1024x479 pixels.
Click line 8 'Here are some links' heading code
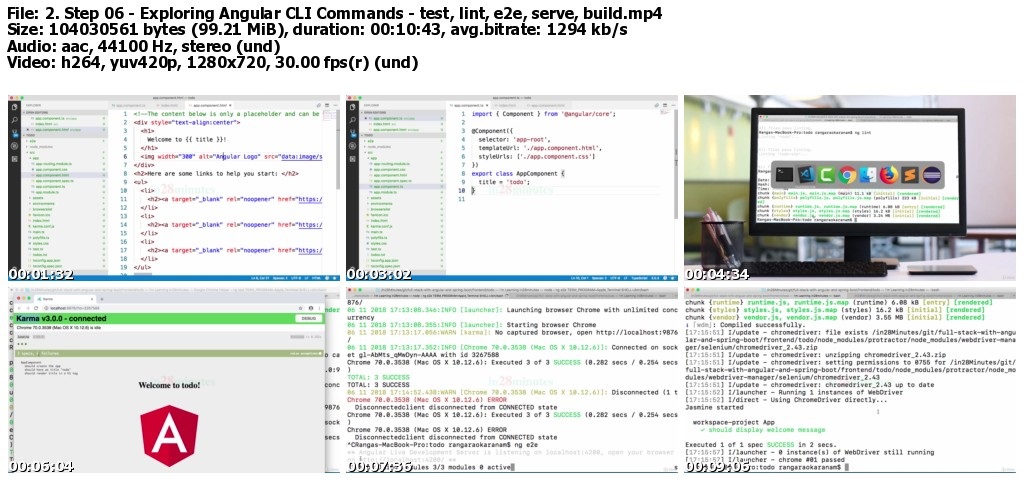(216, 173)
